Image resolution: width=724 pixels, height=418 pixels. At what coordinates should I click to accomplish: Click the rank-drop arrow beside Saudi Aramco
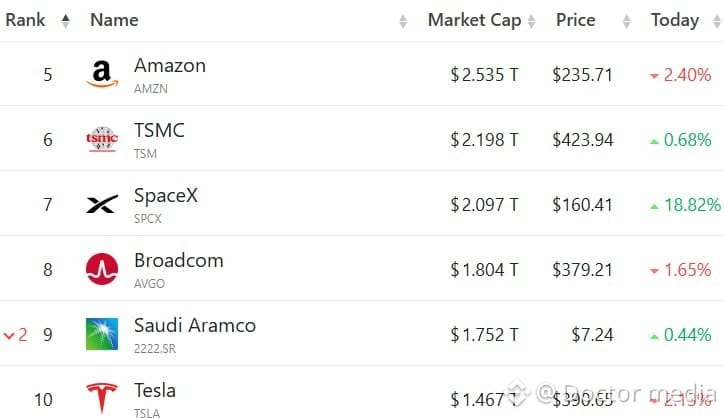pos(9,335)
